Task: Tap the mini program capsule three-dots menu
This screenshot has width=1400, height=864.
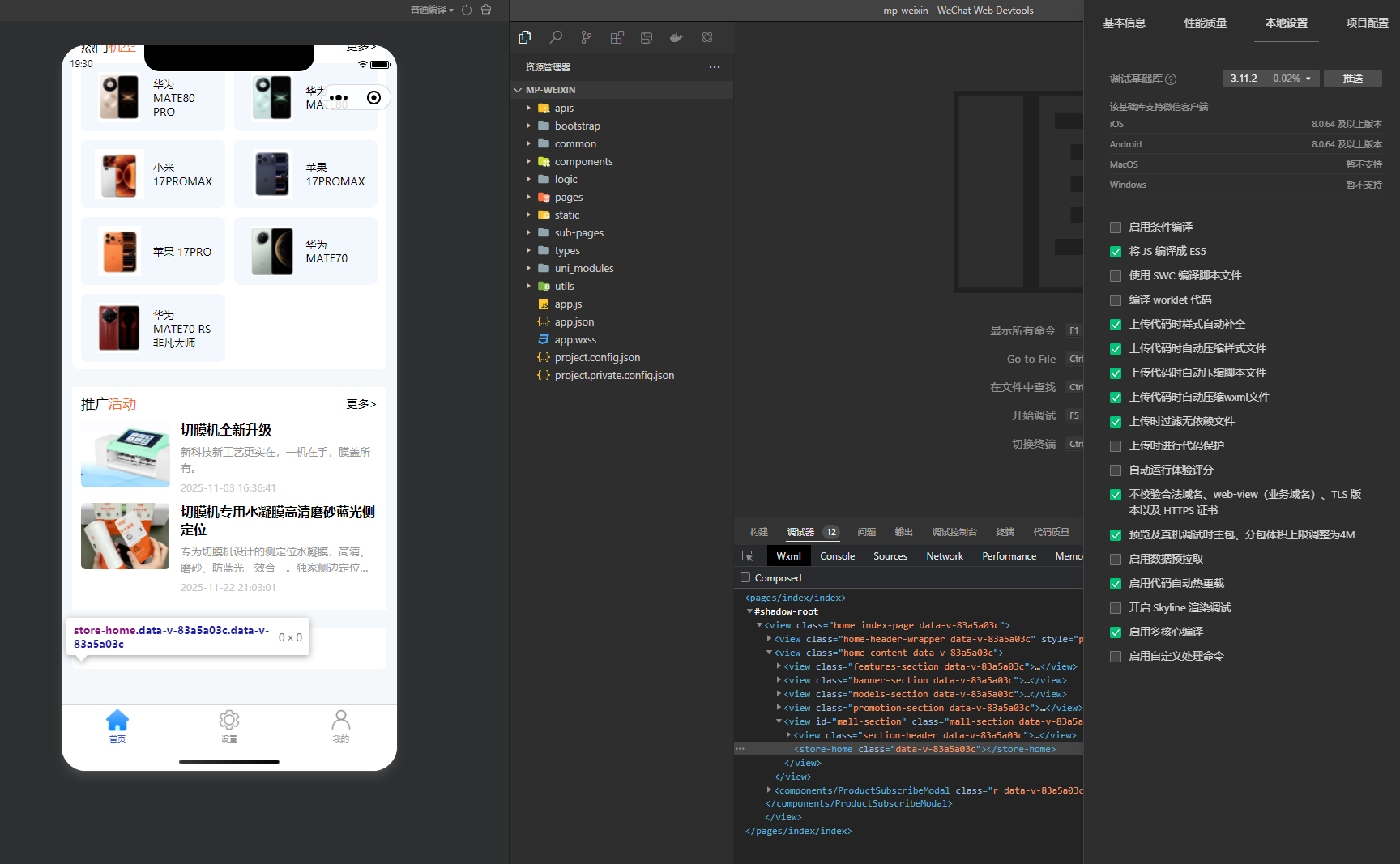Action: tap(339, 98)
